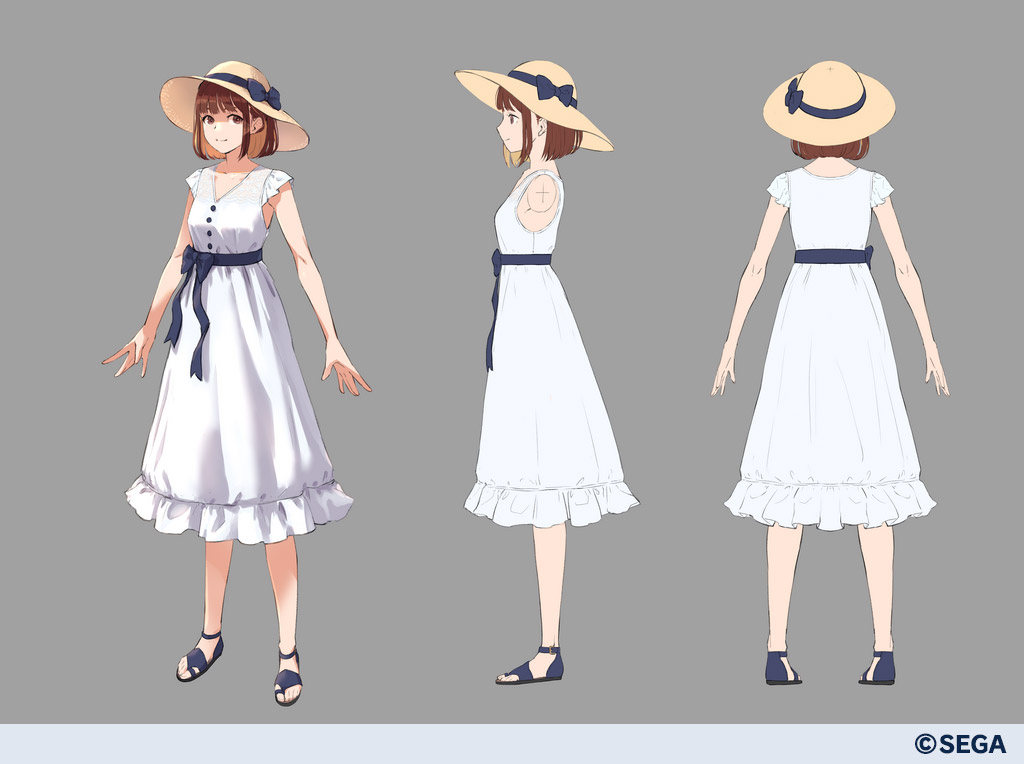Click the navy bow on front-view hat

(x=263, y=94)
